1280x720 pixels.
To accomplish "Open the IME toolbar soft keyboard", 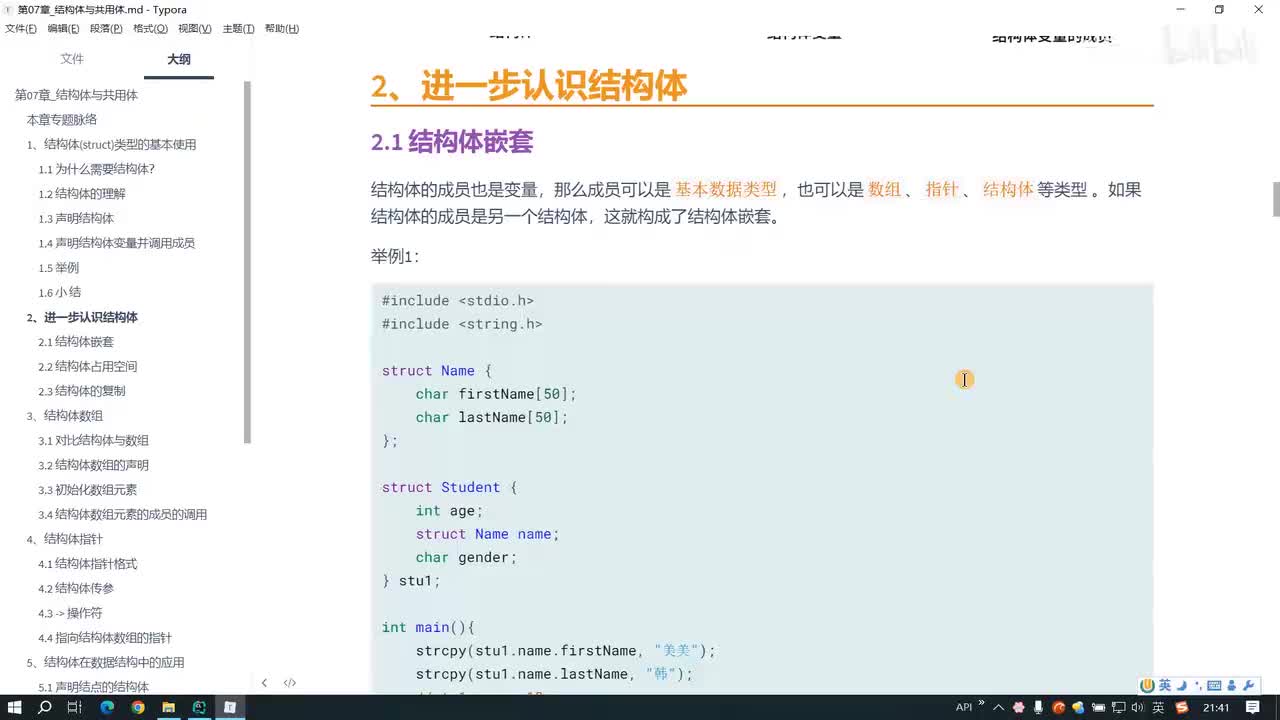I will (x=1214, y=686).
